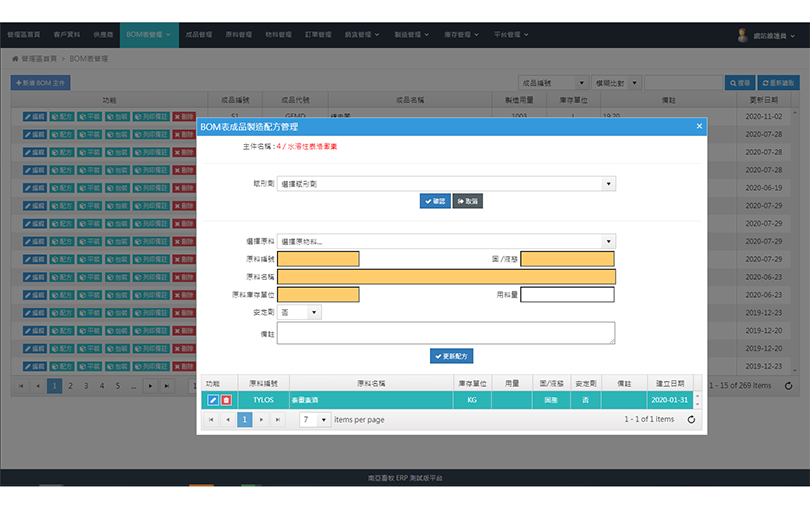Click the 管理區首頁 breadcrumb link
Screen dimensions: 810x510
[39, 59]
